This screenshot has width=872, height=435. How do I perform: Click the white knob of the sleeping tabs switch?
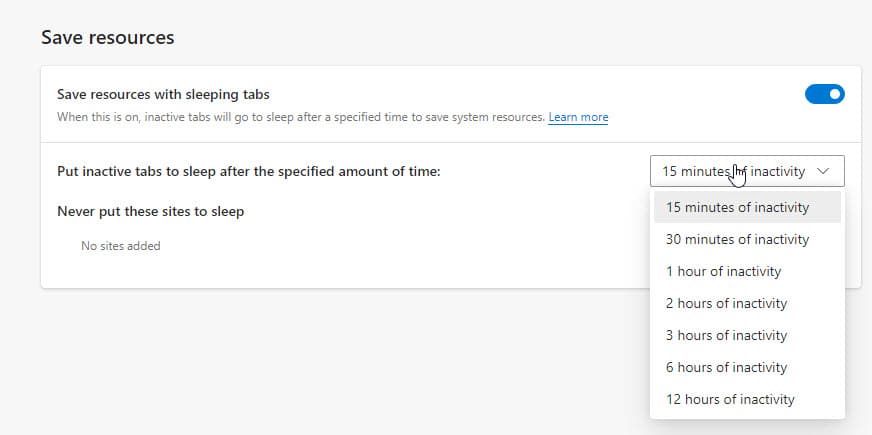point(835,94)
